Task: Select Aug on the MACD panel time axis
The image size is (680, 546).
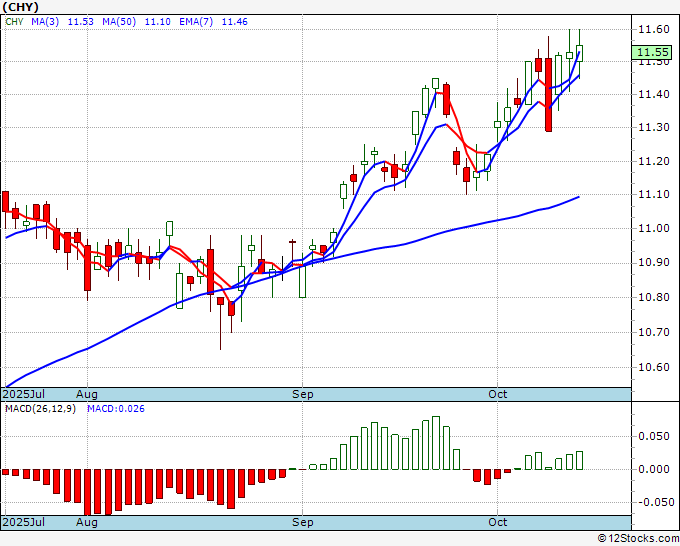Action: [x=87, y=522]
